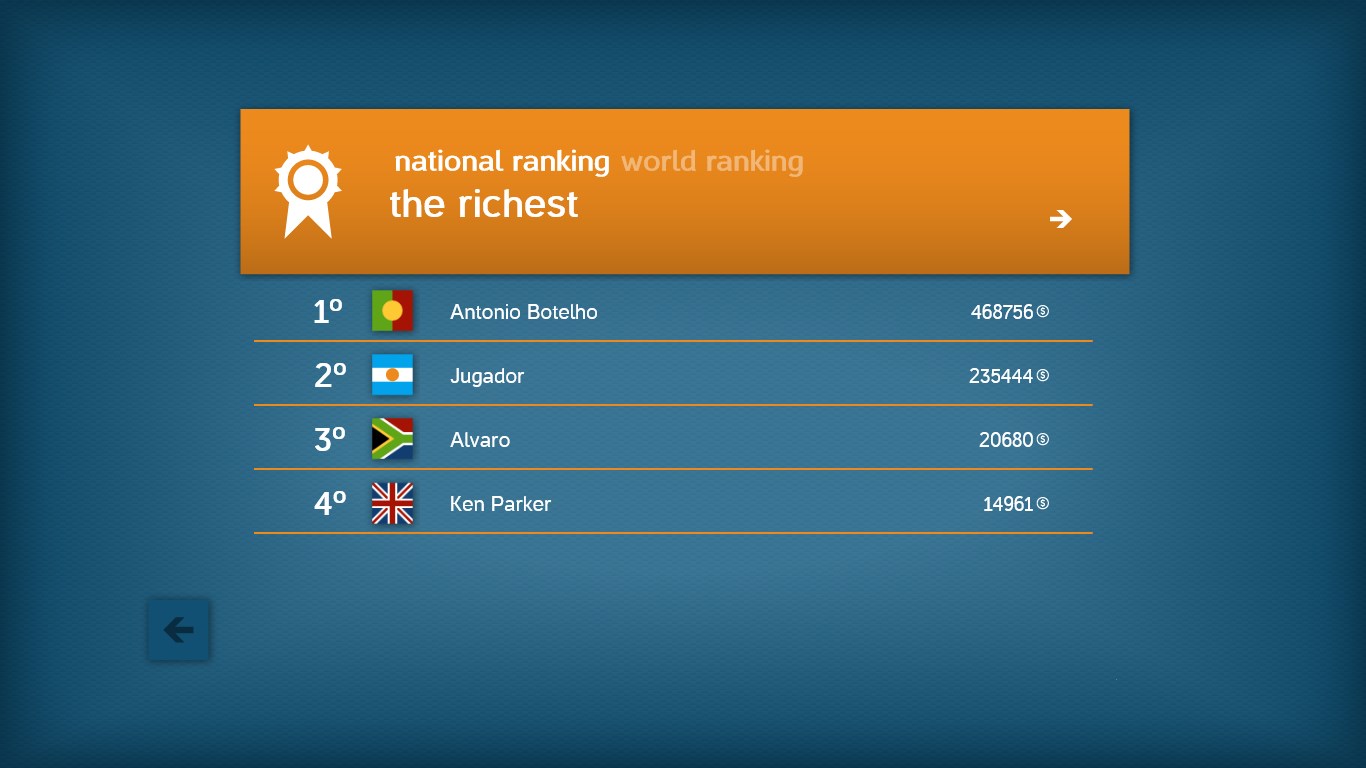Click the Argentina flag beside Jugador
Screen dimensions: 1366x768
tap(392, 375)
